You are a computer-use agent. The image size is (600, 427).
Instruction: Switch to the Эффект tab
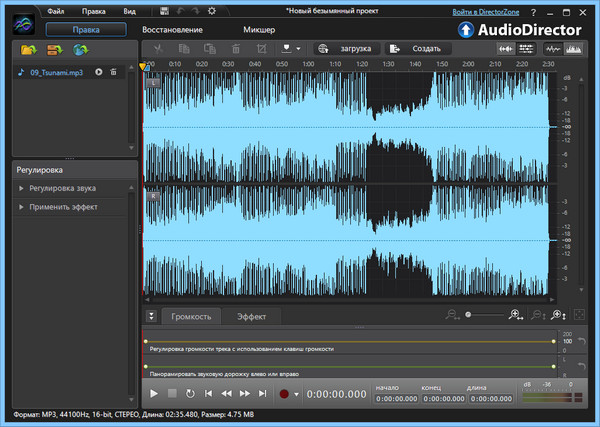pyautogui.click(x=251, y=316)
